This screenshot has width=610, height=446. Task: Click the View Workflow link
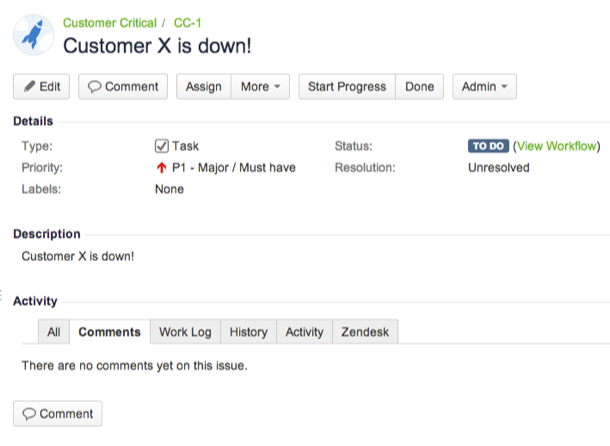click(557, 146)
